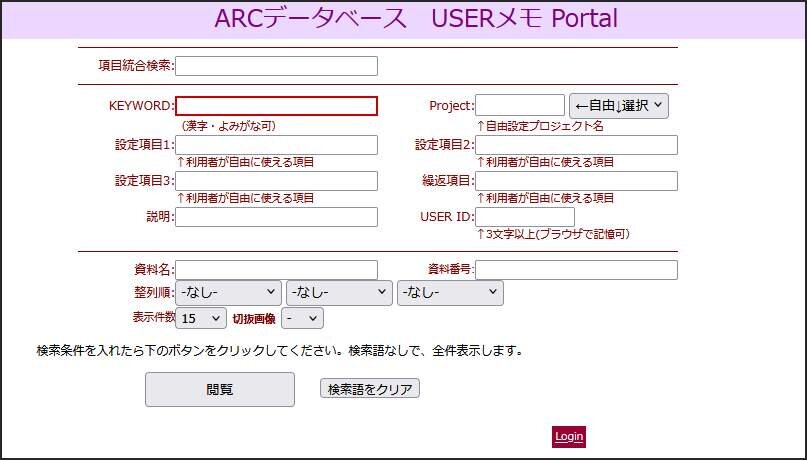Screen dimensions: 807x460
Task: Click the Project name text field
Action: 519,106
